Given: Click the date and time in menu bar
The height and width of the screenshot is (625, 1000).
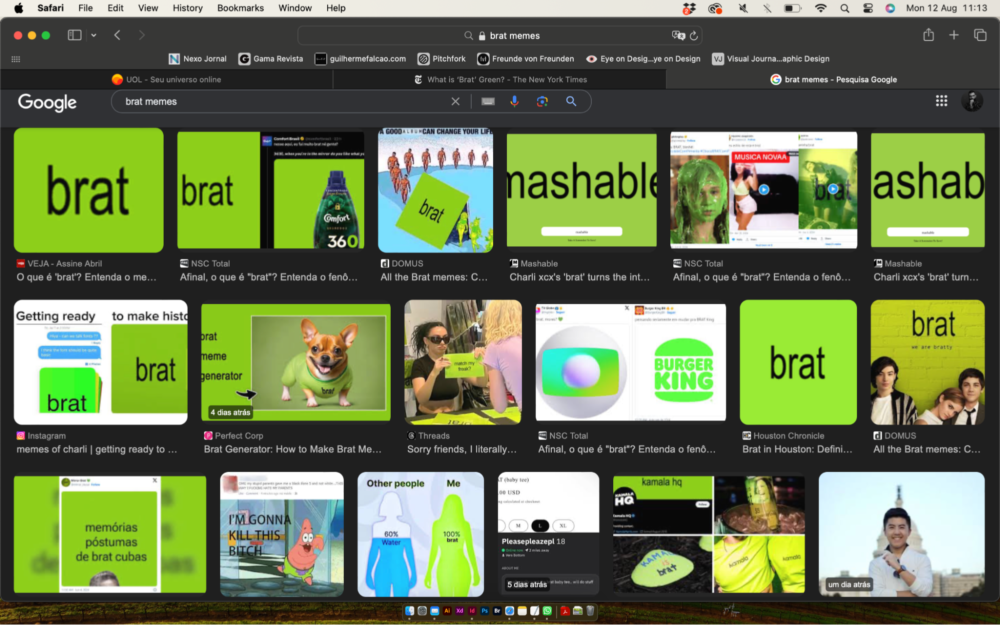Looking at the screenshot, I should click(x=946, y=8).
